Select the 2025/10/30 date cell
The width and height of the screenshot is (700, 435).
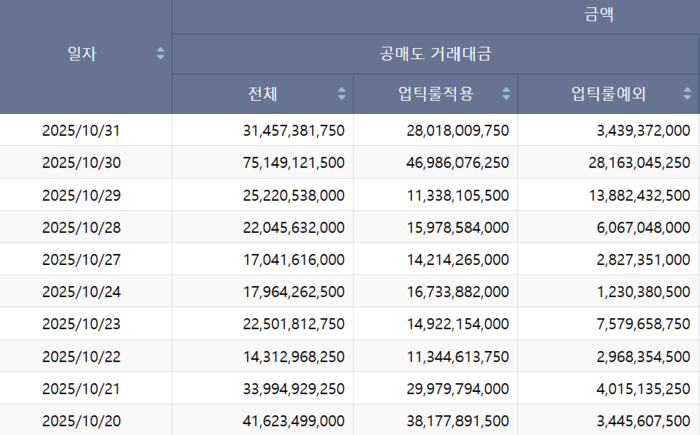(81, 162)
